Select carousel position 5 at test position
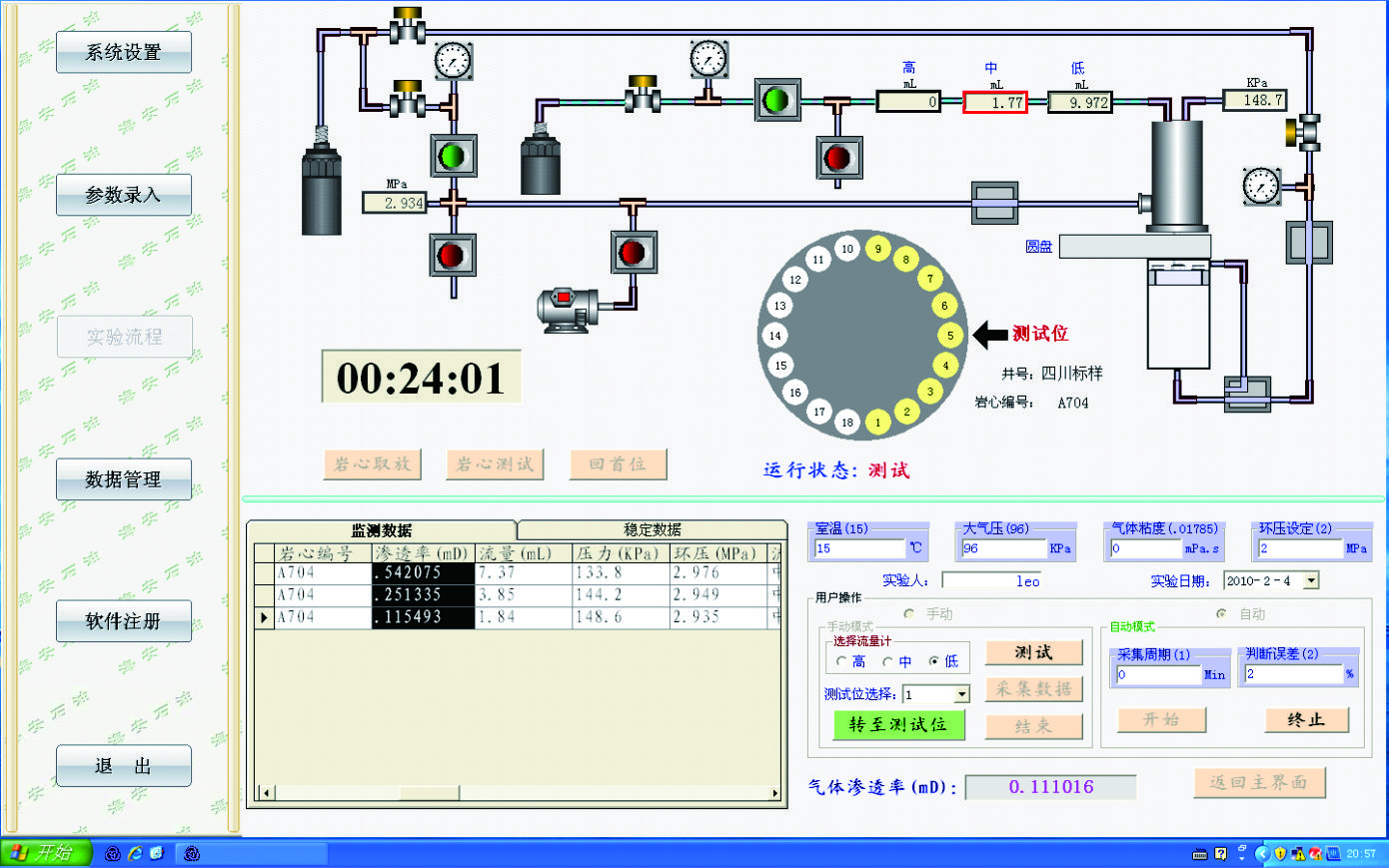This screenshot has height=868, width=1389. [950, 335]
